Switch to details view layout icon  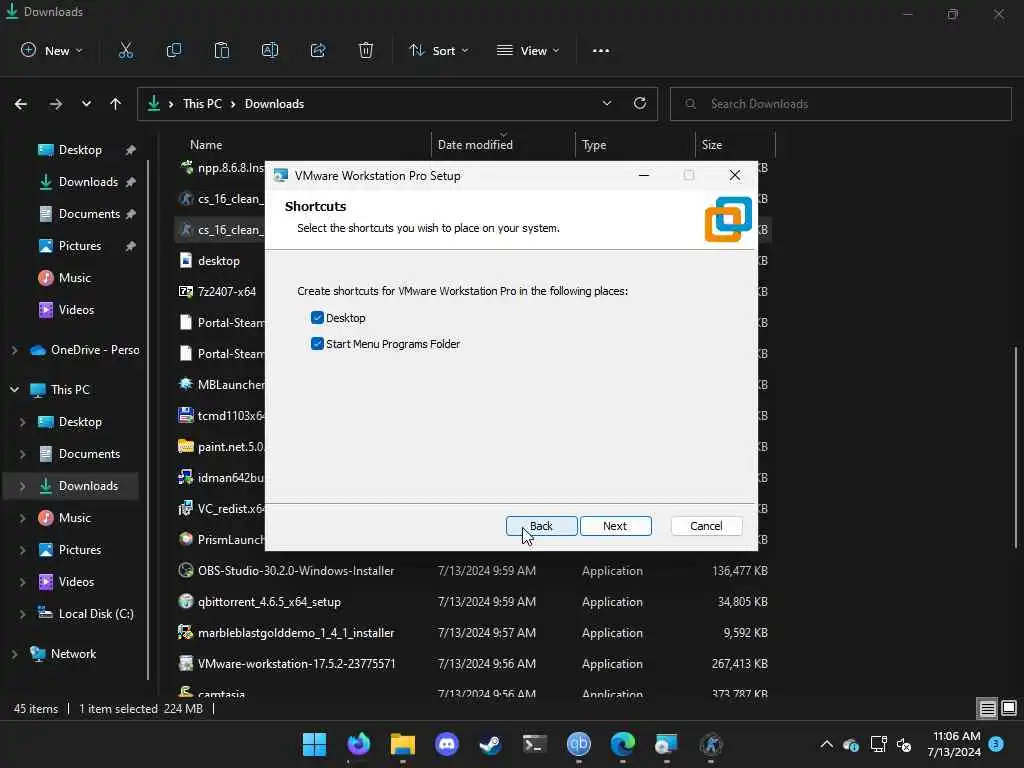pyautogui.click(x=987, y=708)
